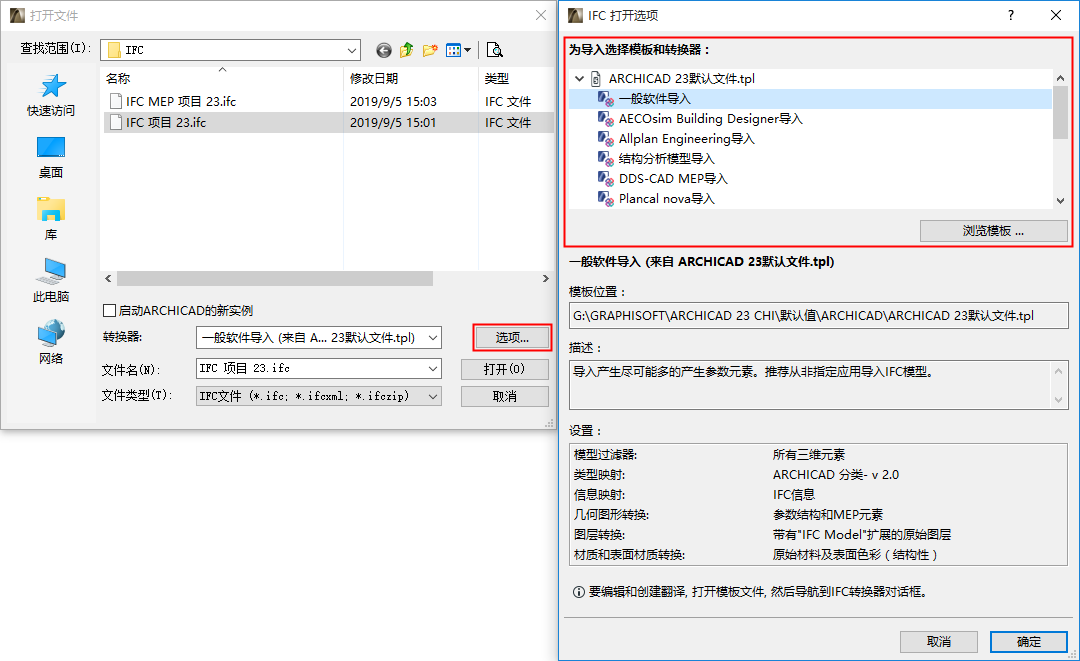Image resolution: width=1080 pixels, height=661 pixels.
Task: Click the 打开(O) open button
Action: click(x=504, y=369)
